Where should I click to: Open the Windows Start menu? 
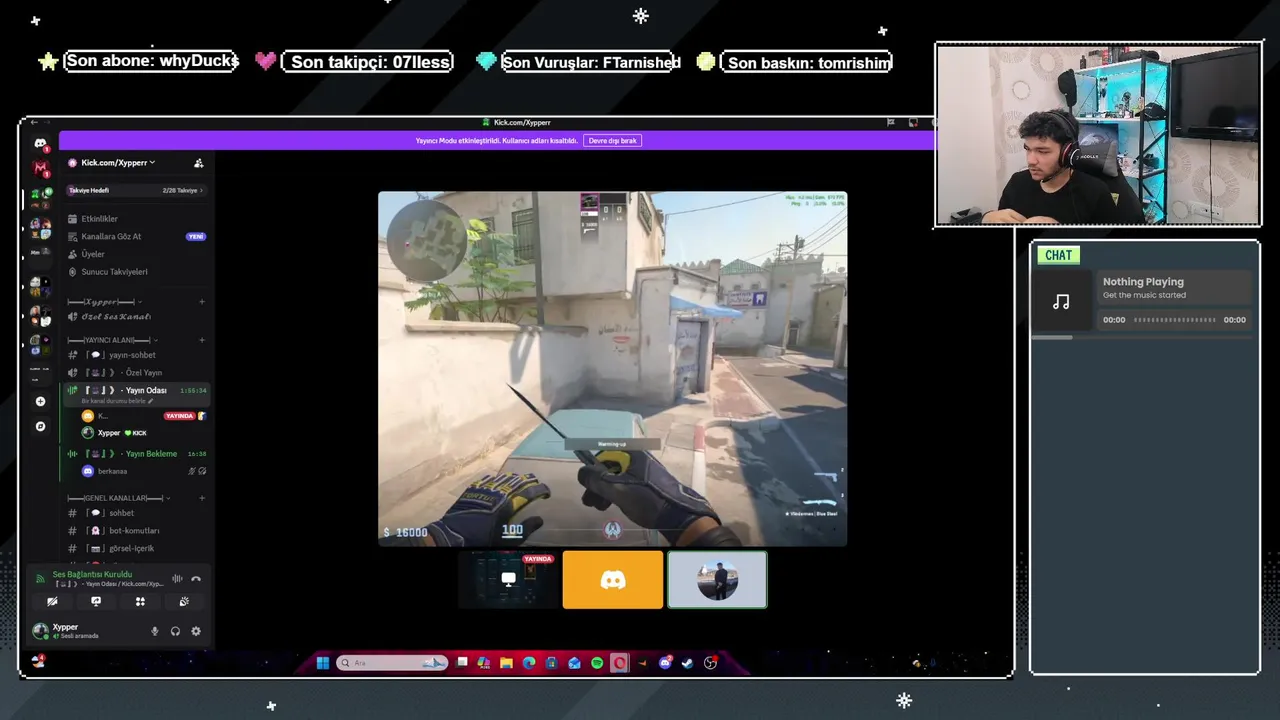pyautogui.click(x=323, y=663)
